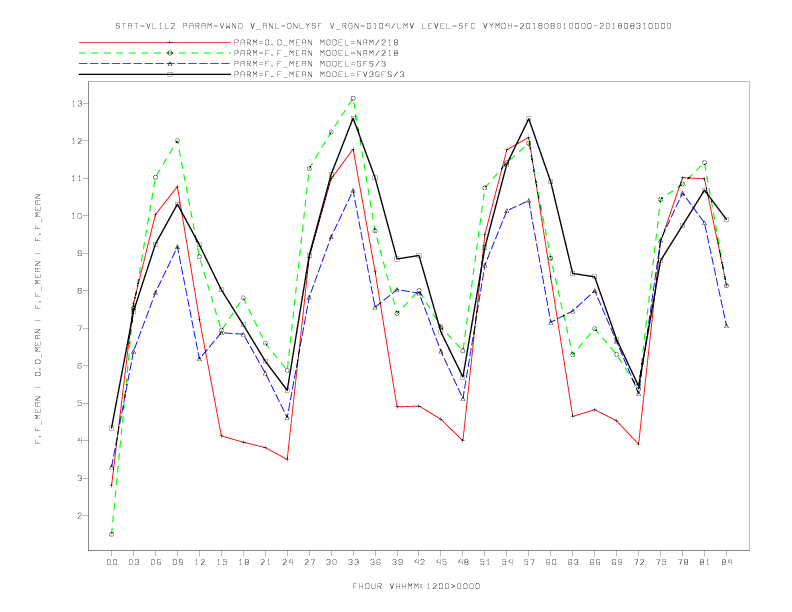Click x-axis tick label 45
The image size is (792, 612).
pyautogui.click(x=441, y=562)
